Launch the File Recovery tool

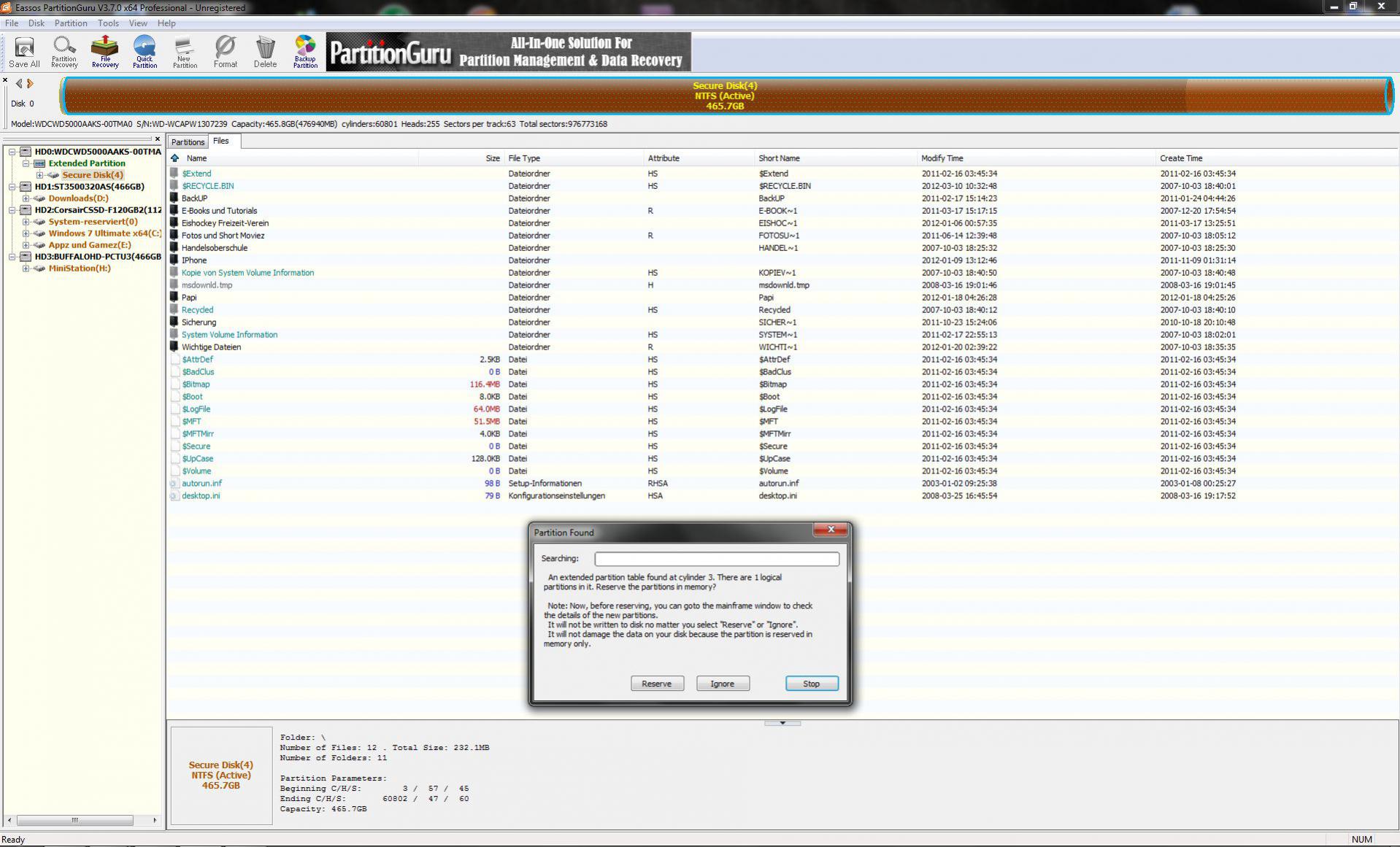[x=105, y=52]
